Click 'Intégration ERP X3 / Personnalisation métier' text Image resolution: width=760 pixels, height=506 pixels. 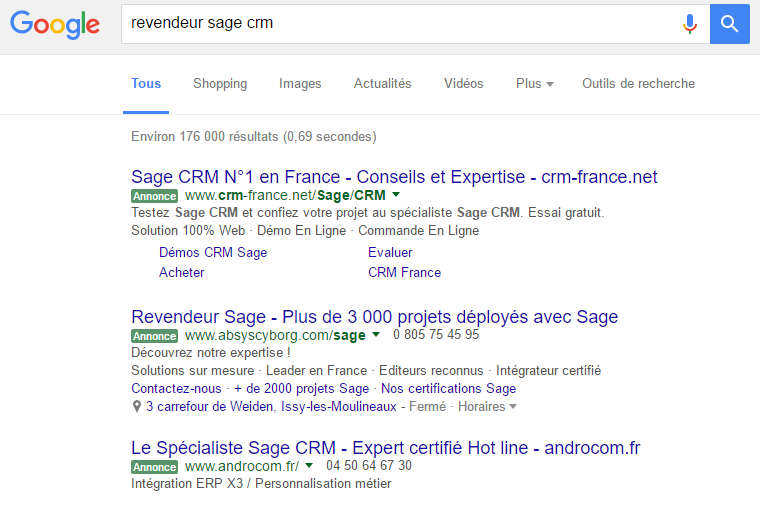[x=261, y=484]
